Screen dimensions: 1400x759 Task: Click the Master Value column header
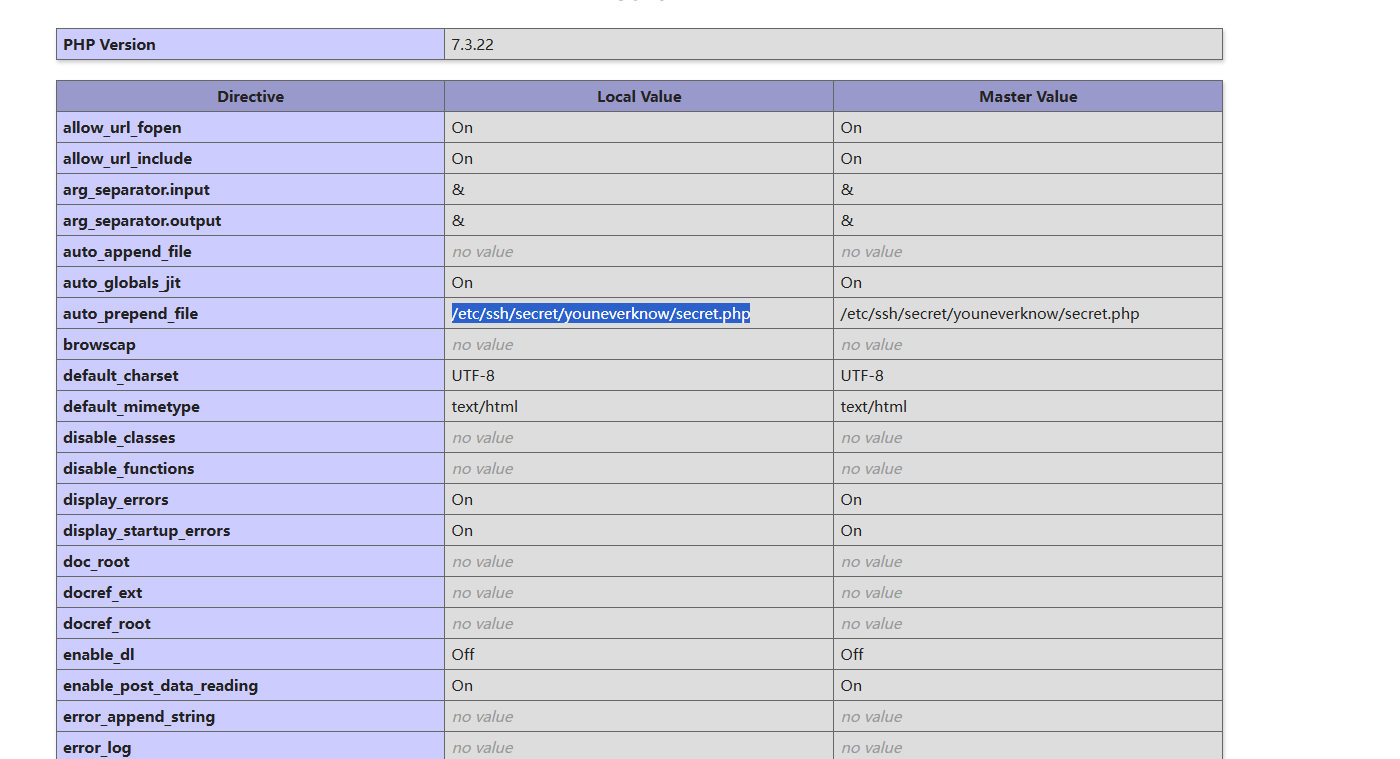pyautogui.click(x=1028, y=97)
